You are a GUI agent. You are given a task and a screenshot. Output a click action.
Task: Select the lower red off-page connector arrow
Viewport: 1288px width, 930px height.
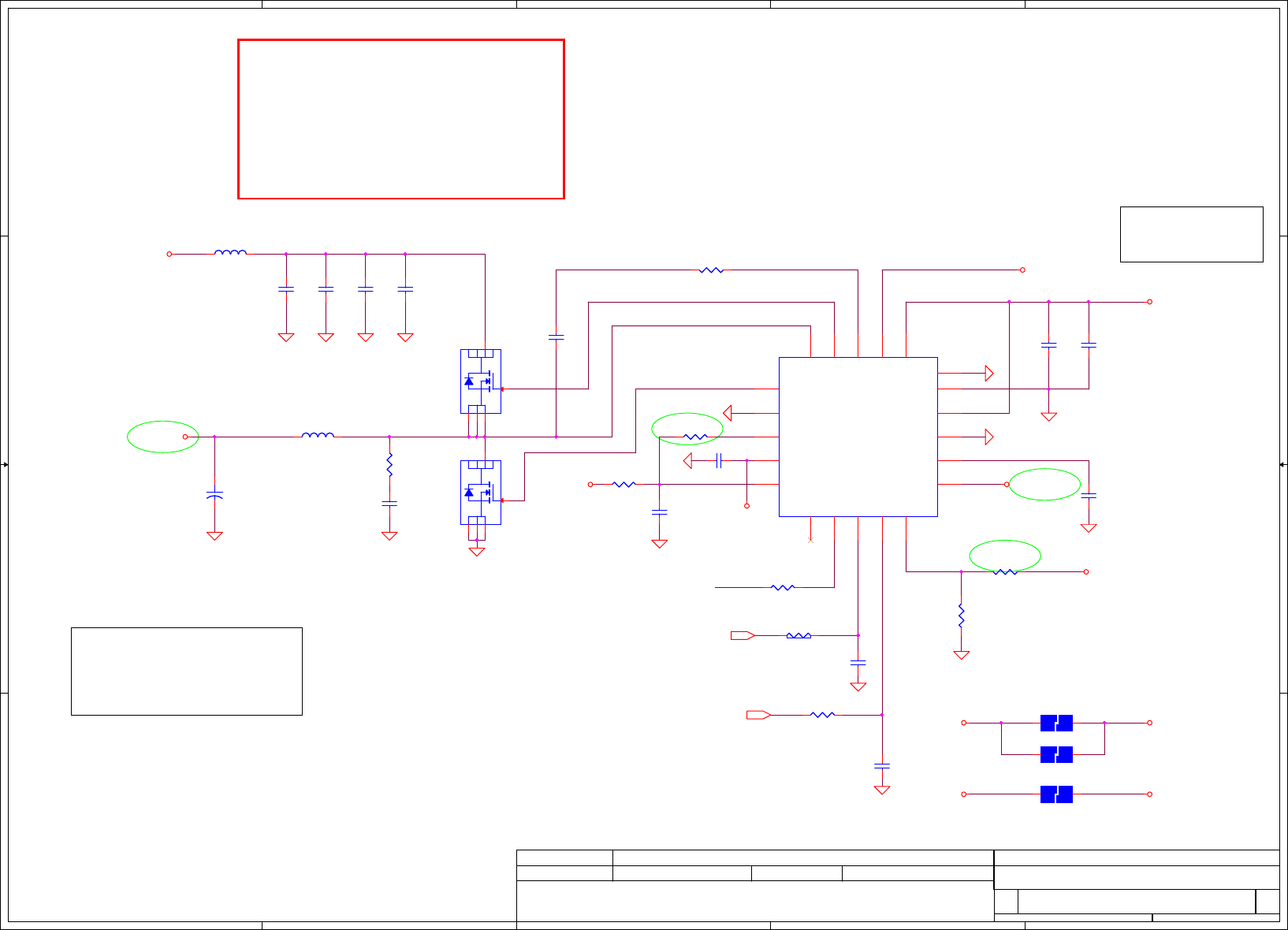[x=758, y=715]
